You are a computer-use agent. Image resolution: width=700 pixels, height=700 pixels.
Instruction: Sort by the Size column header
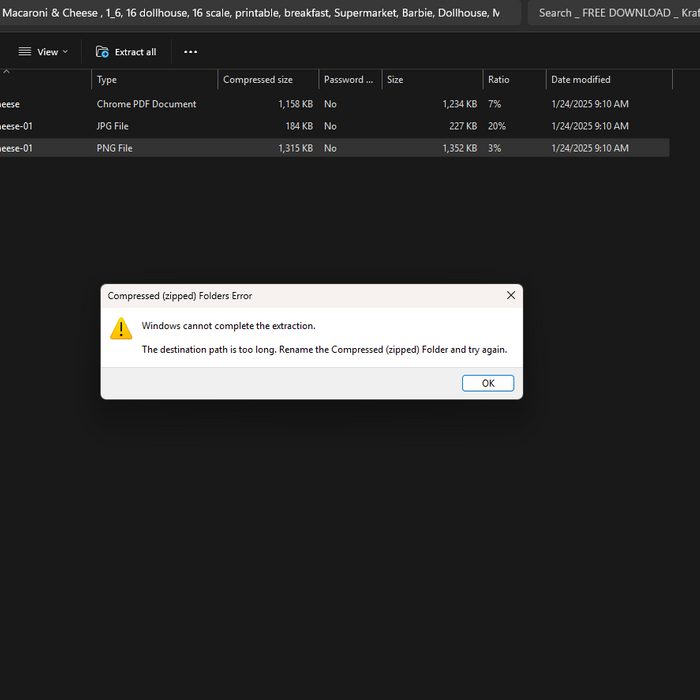tap(432, 79)
